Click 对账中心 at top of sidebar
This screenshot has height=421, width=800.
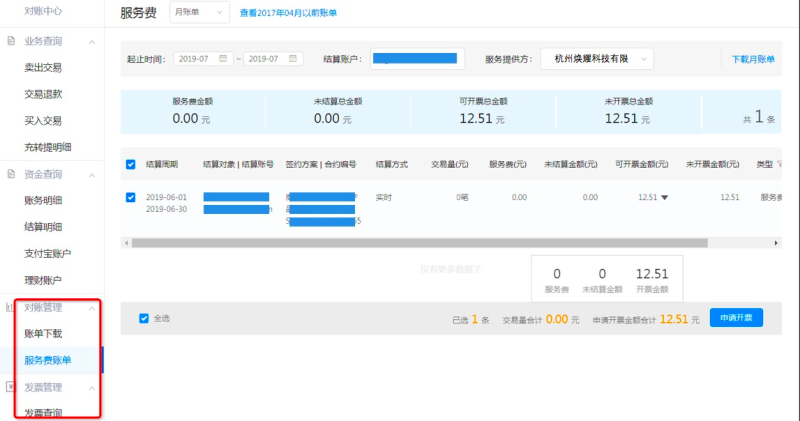coord(43,11)
